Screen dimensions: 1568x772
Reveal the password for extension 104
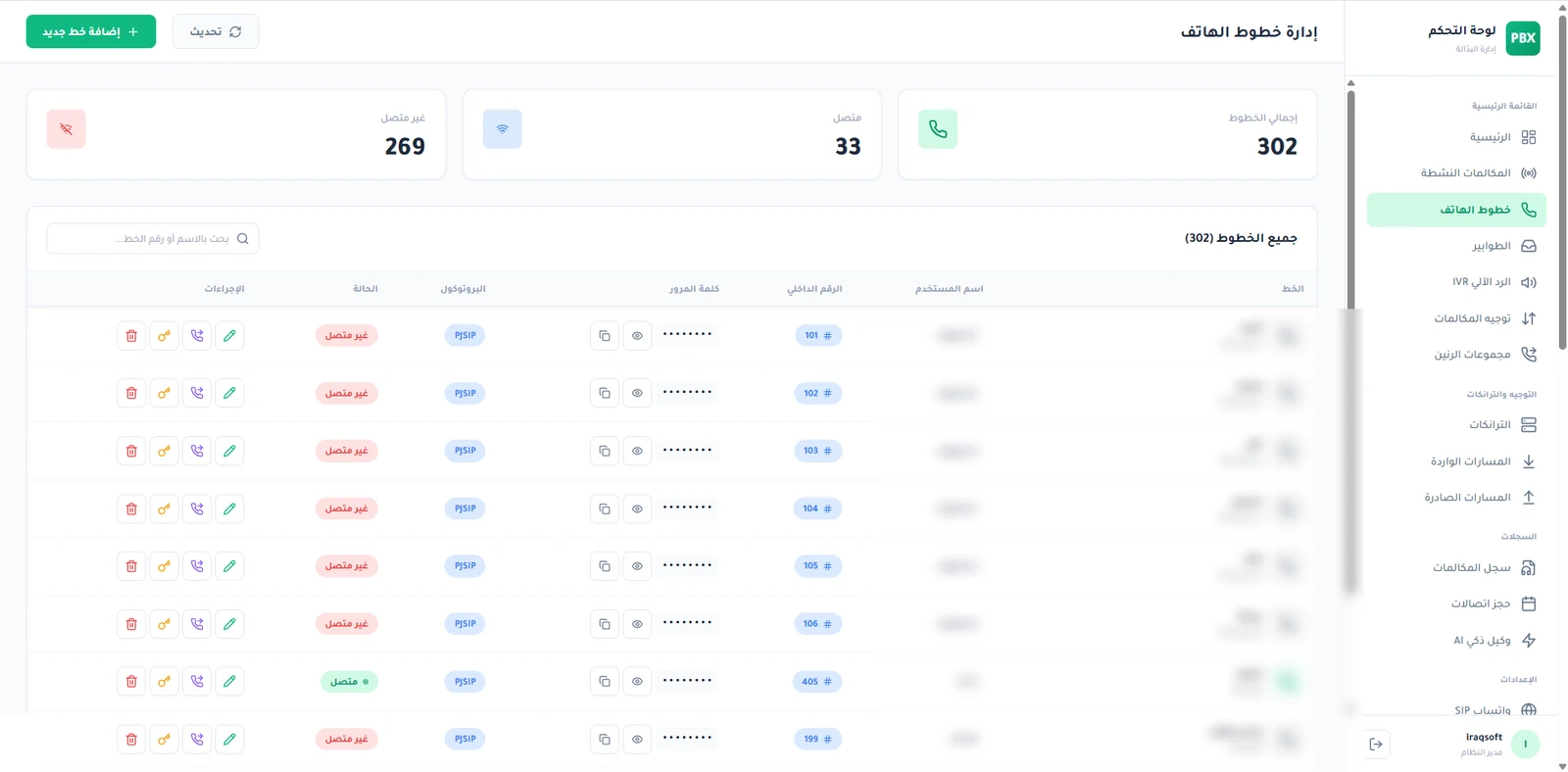click(x=637, y=508)
